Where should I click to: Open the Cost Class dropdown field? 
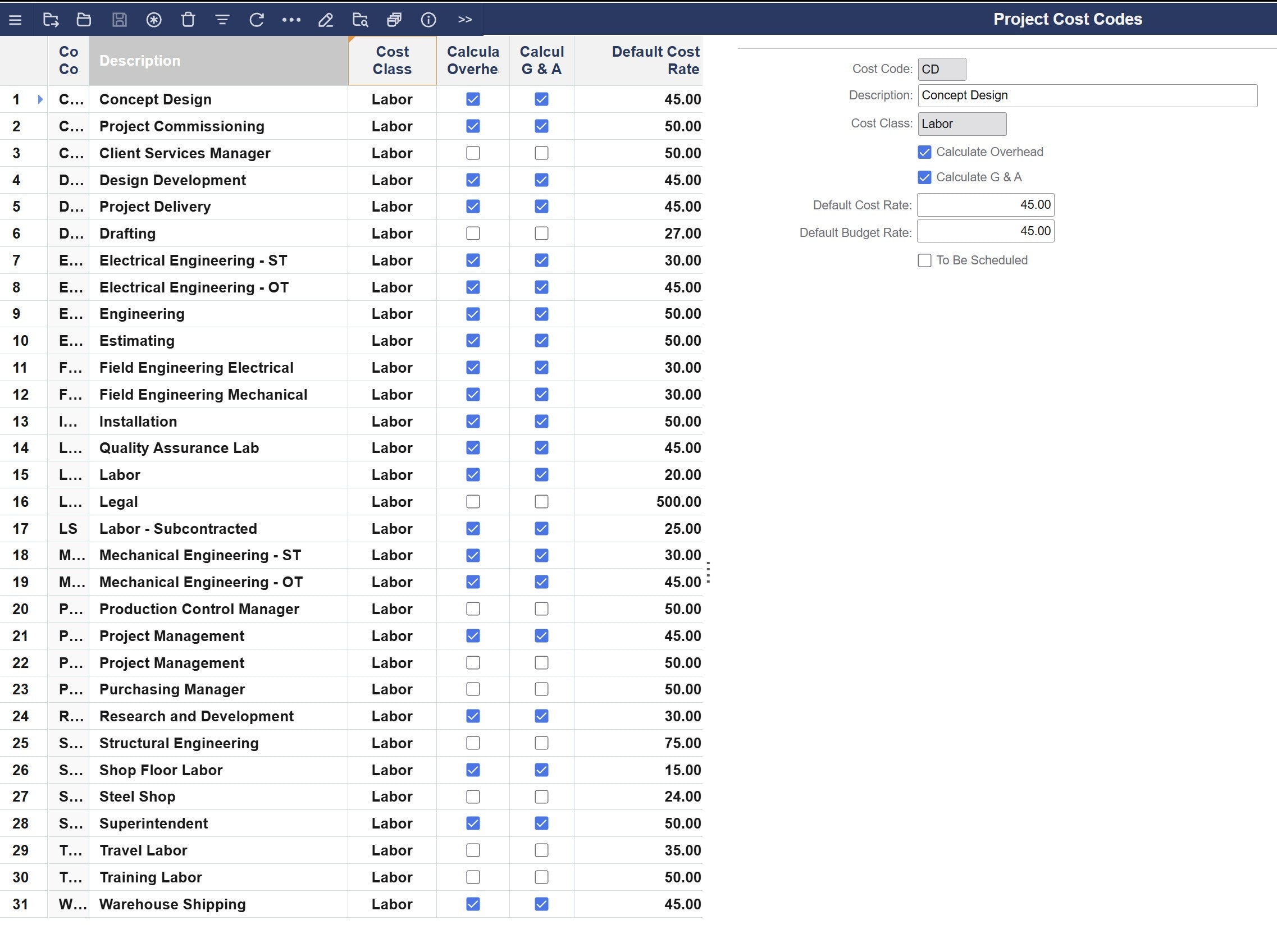(x=961, y=124)
